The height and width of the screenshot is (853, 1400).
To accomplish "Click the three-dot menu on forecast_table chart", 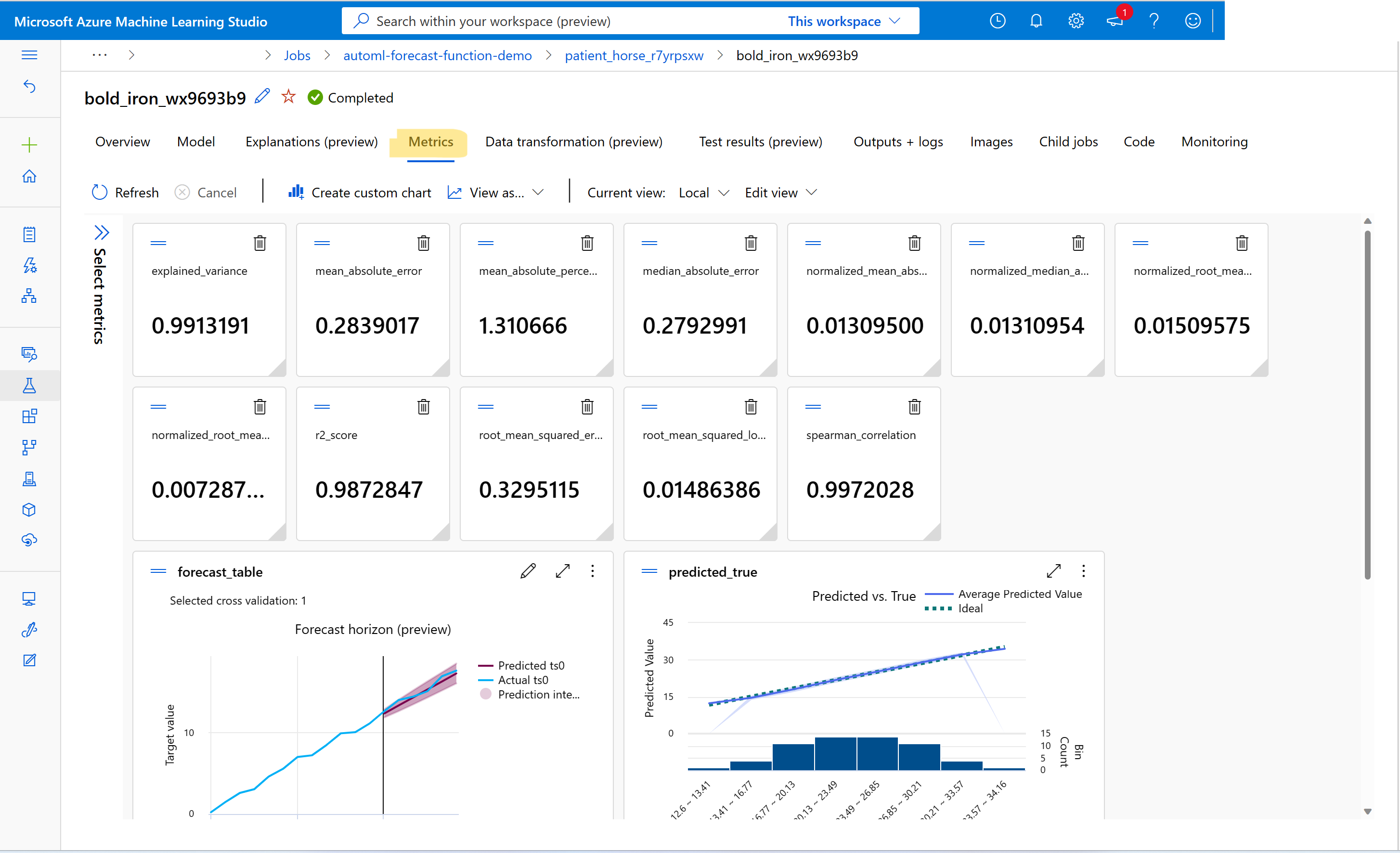I will tap(594, 571).
